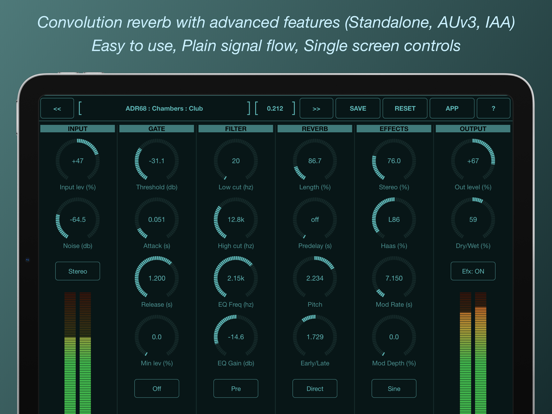Click the Early/Late knob showing 1.729
The image size is (552, 414).
315,337
